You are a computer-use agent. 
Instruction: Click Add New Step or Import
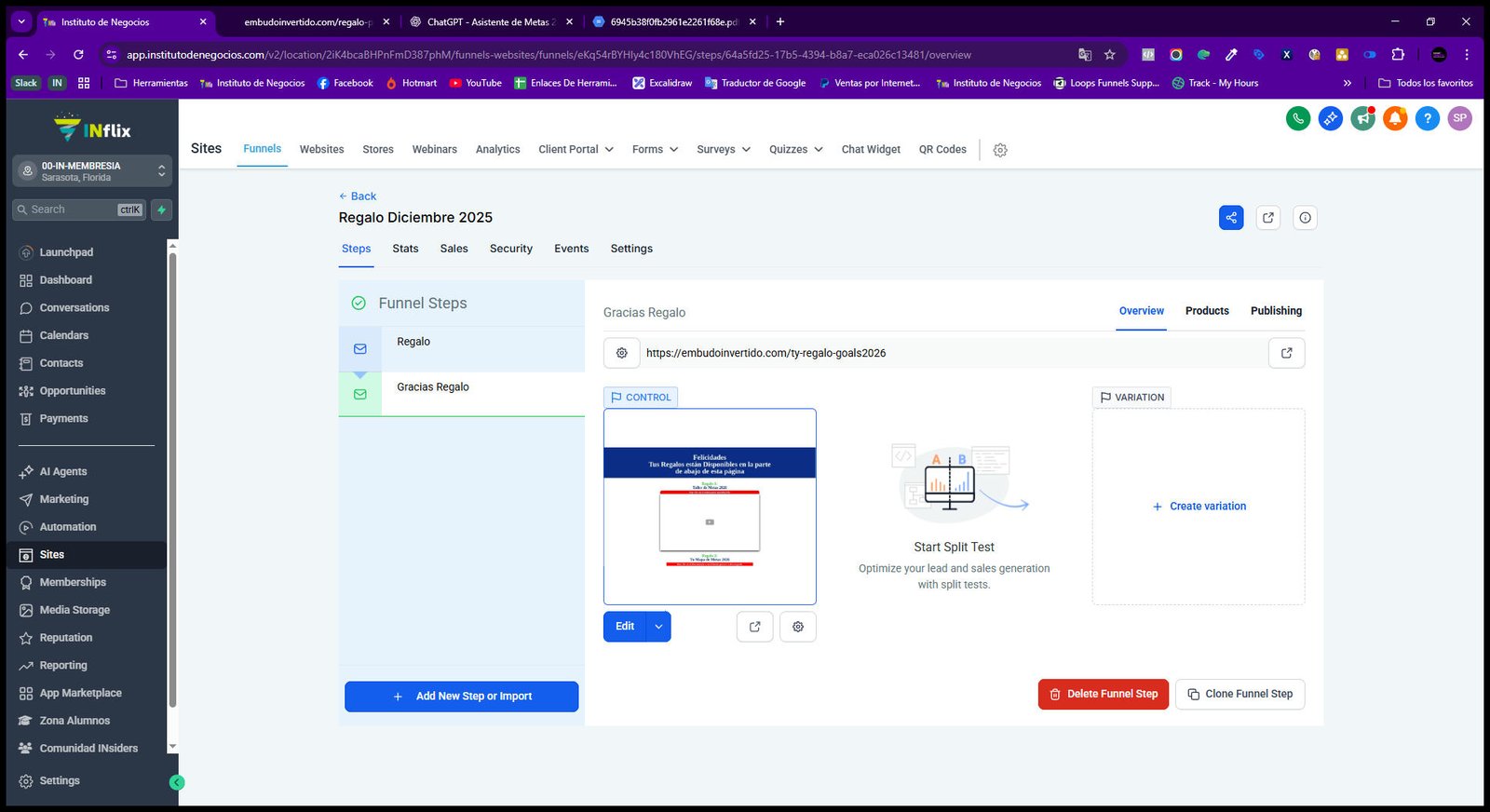click(462, 697)
